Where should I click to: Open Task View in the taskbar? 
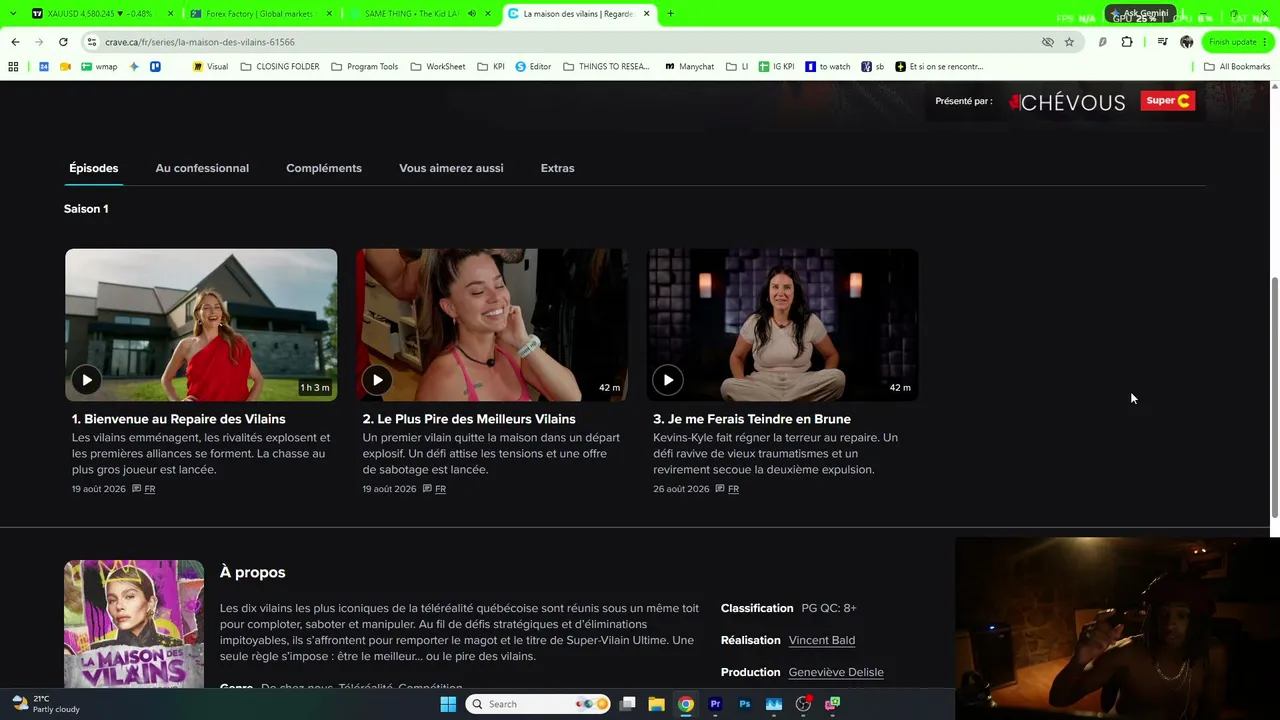point(627,704)
